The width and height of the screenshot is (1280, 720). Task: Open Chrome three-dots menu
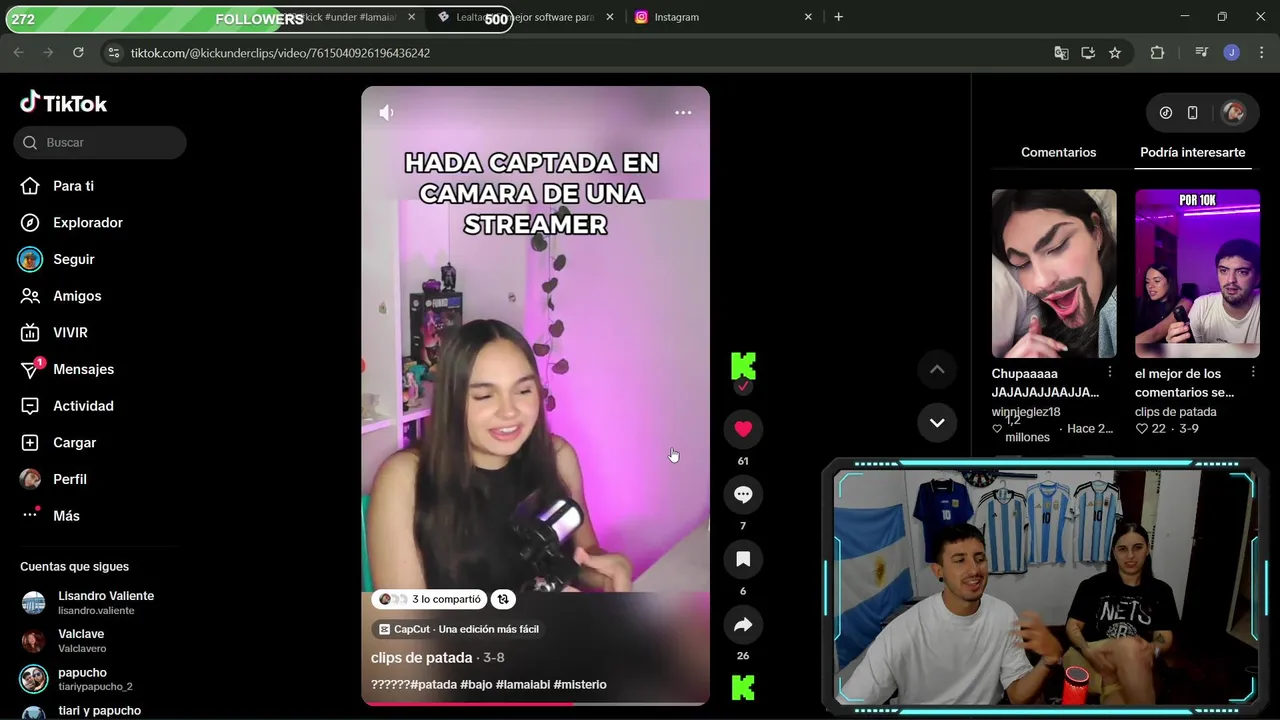(1262, 53)
